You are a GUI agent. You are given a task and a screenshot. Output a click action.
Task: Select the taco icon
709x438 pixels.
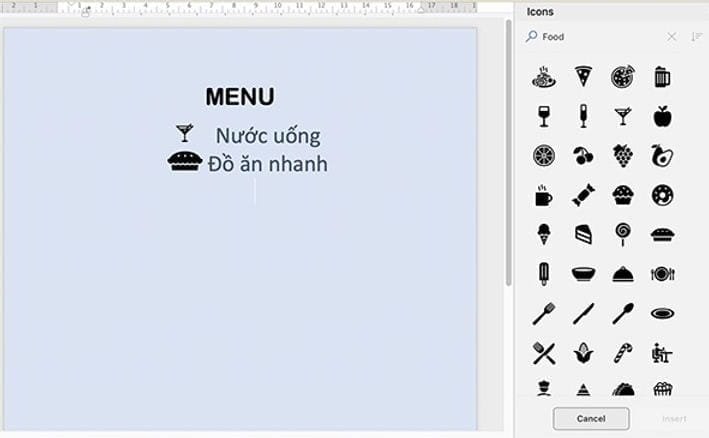pos(623,389)
